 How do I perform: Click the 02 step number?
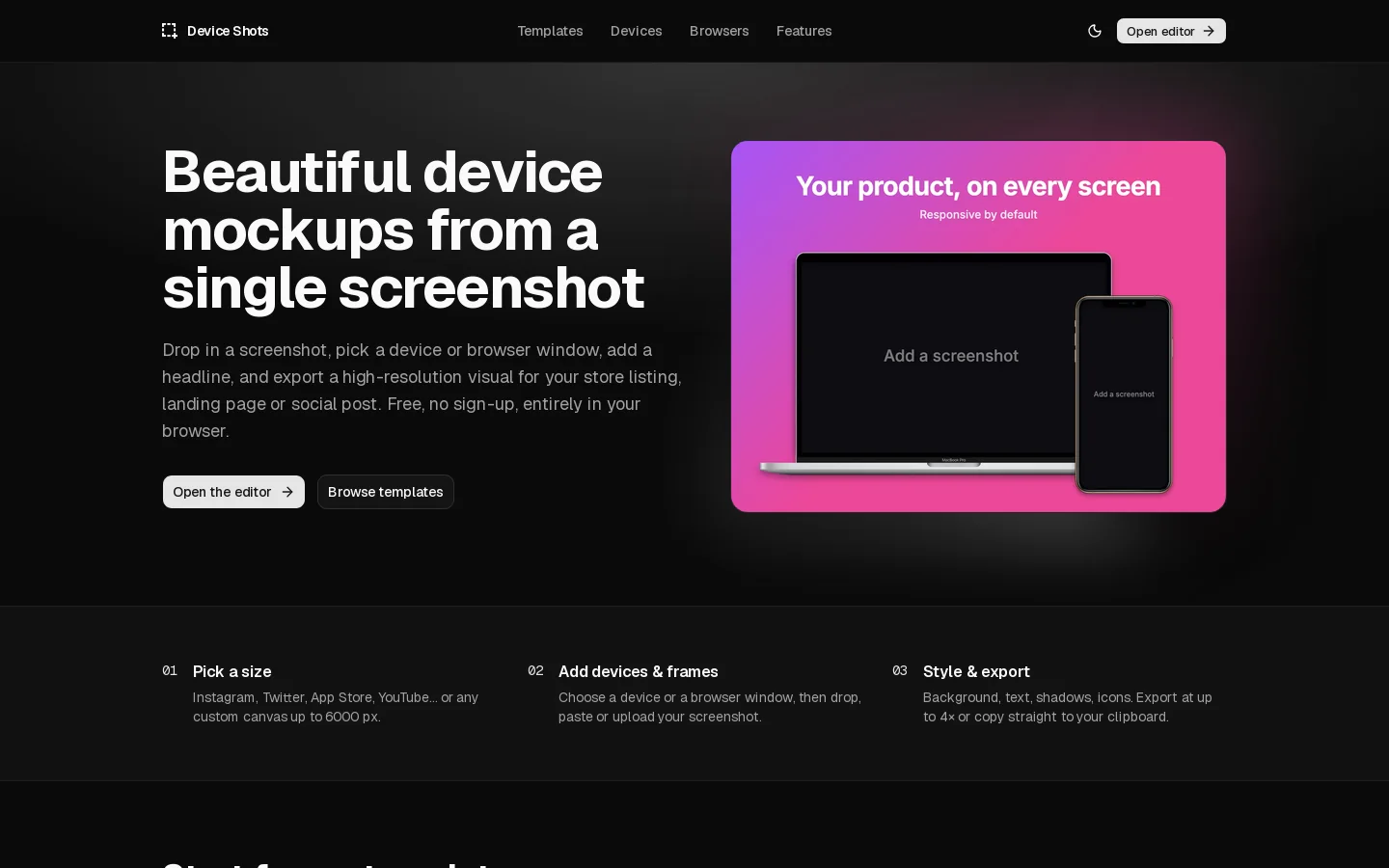coord(535,670)
